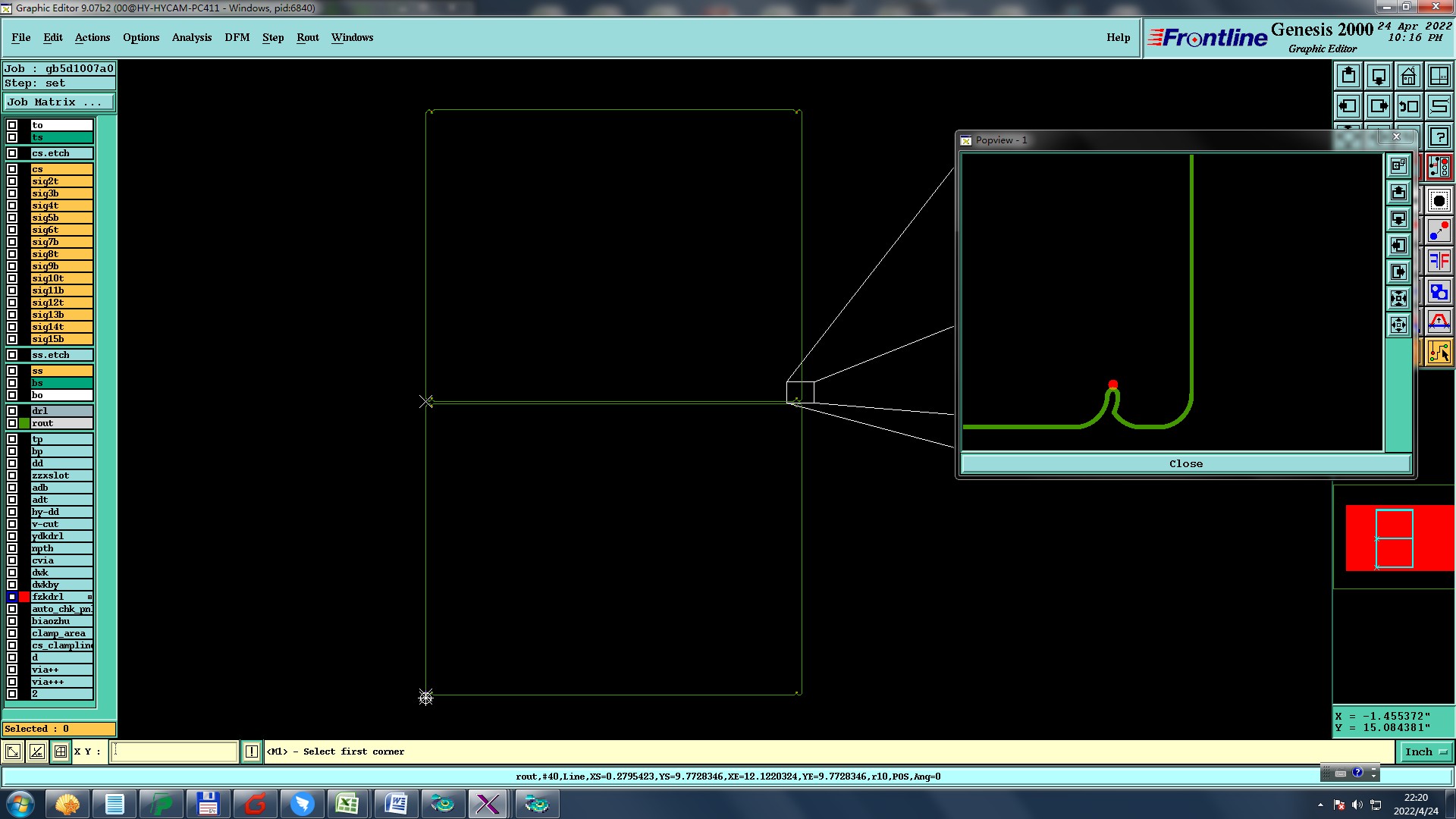This screenshot has width=1456, height=819.
Task: Open the Rout menu
Action: (x=307, y=37)
